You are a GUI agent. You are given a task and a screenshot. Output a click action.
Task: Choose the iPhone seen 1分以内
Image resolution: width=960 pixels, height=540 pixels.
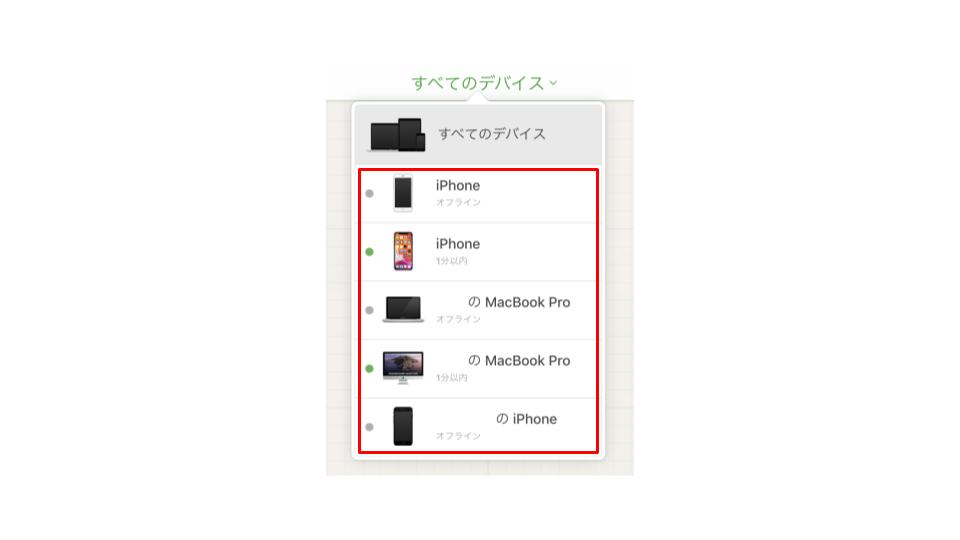[x=478, y=252]
